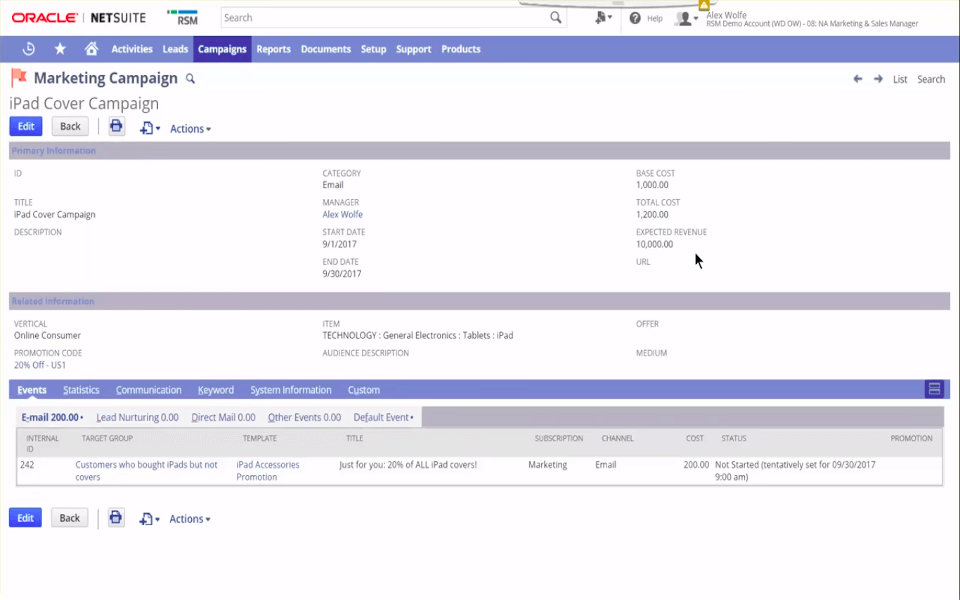Image resolution: width=960 pixels, height=600 pixels.
Task: Click the quick search magnifier beside Marketing Campaign
Action: [x=190, y=79]
